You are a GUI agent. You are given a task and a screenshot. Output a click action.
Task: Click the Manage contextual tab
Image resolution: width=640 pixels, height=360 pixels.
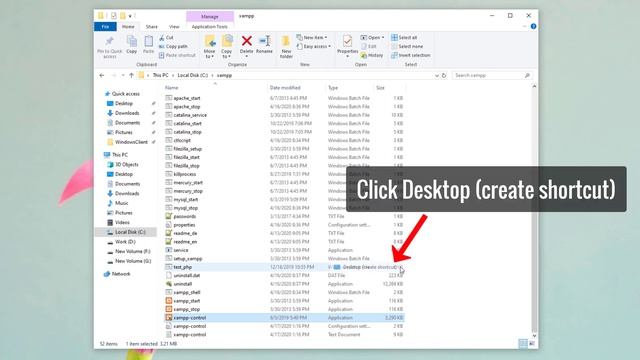[210, 16]
